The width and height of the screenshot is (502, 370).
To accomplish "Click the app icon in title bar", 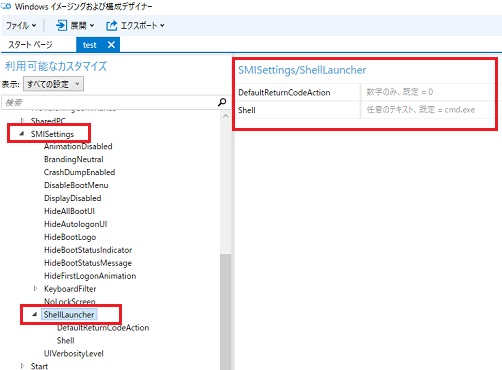I will coord(6,6).
